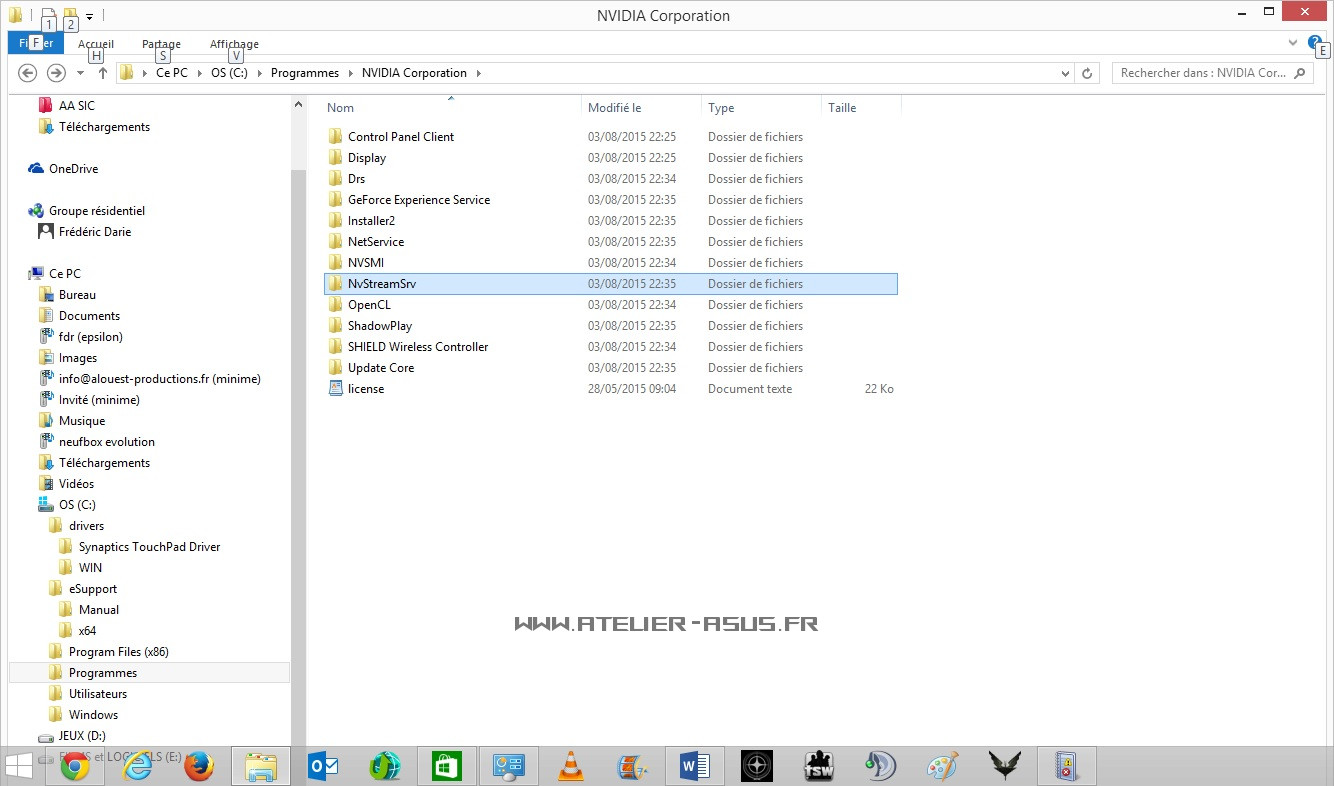Open the Fichier menu

(x=36, y=44)
